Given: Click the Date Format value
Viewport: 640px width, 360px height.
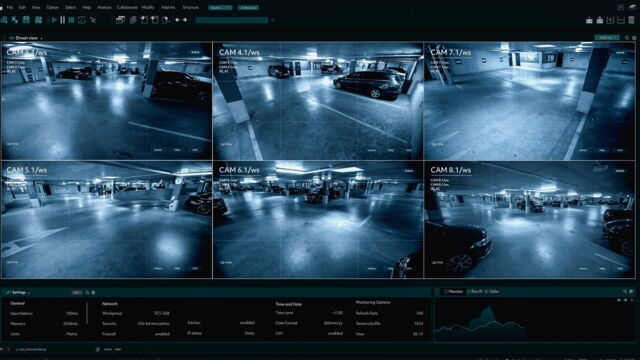Looking at the screenshot, I should 333,323.
